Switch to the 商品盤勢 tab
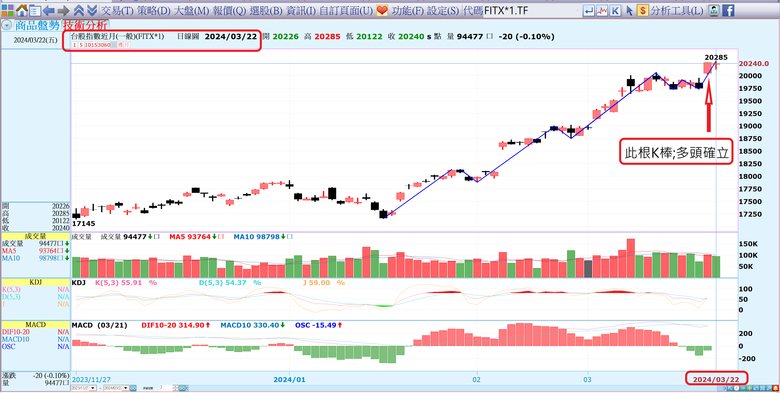Screen dimensions: 780x393 [x=37, y=25]
